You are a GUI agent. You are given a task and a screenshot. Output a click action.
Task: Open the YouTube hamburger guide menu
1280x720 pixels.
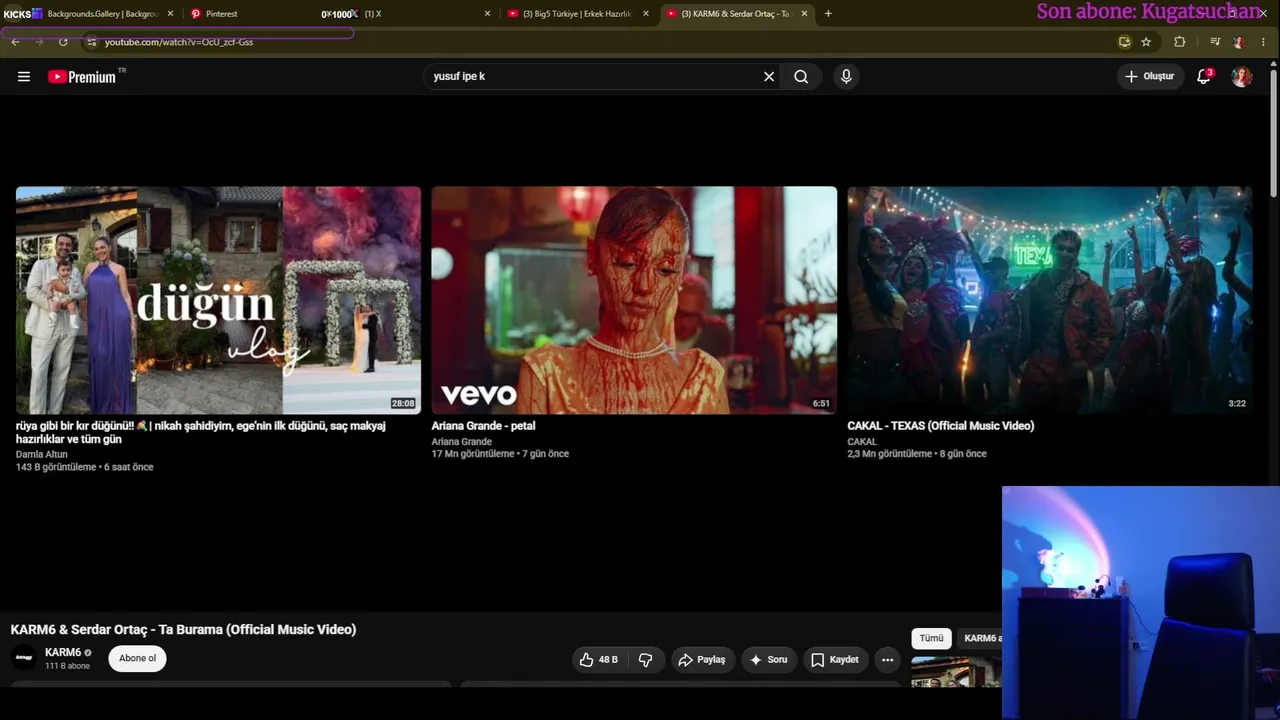tap(24, 77)
